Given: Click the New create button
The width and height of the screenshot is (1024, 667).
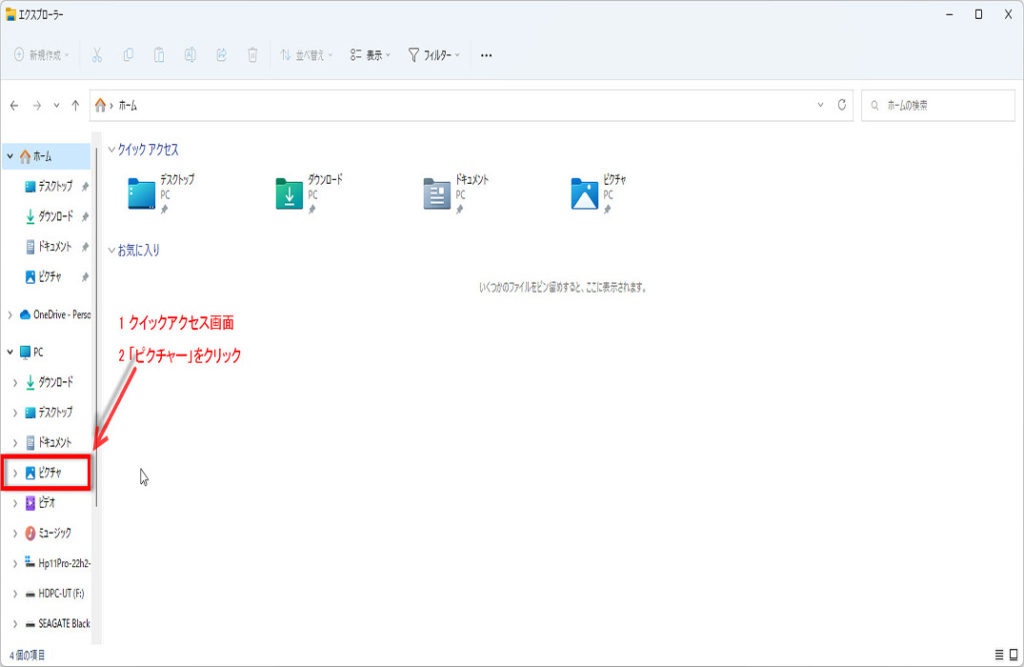Looking at the screenshot, I should (42, 55).
